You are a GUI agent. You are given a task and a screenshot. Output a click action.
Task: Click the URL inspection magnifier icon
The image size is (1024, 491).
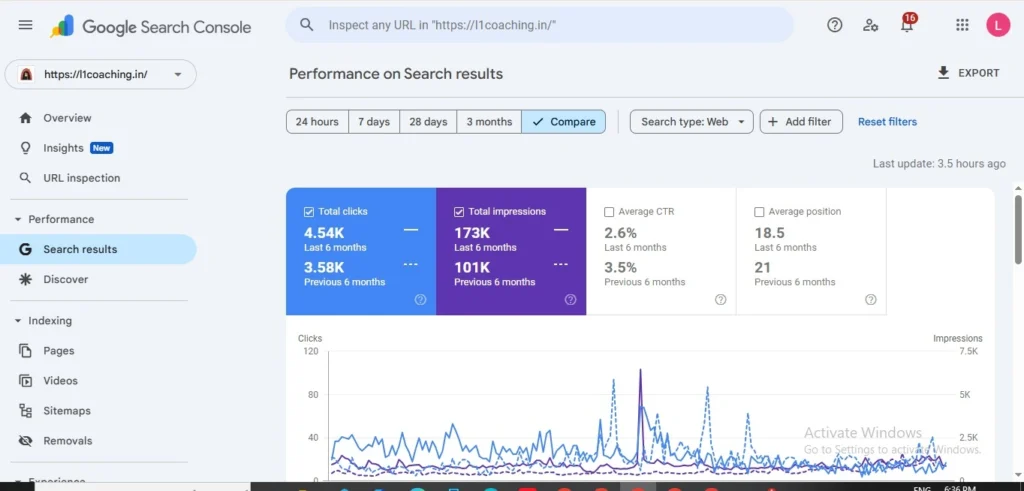(x=25, y=178)
